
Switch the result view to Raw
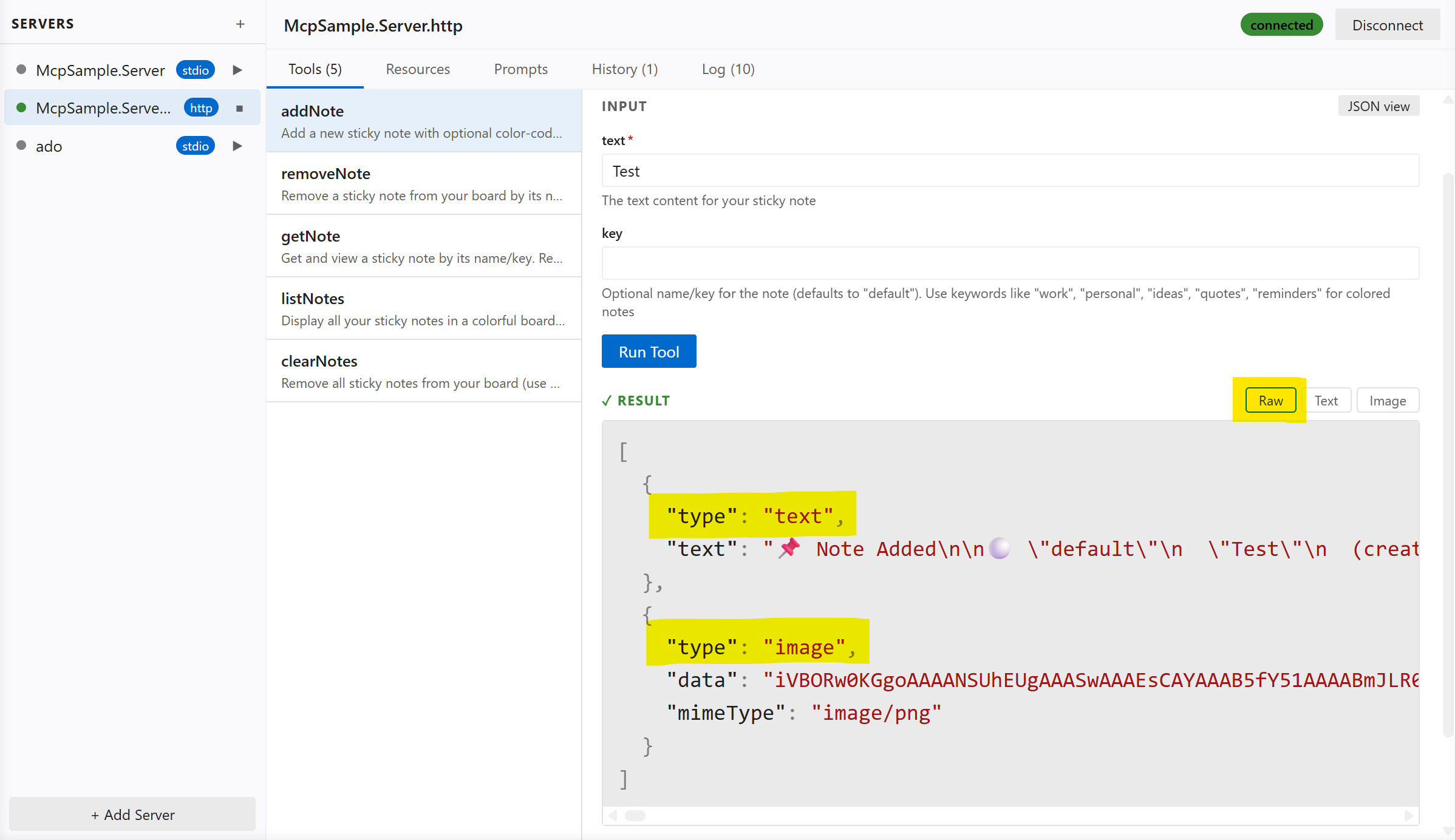coord(1270,400)
